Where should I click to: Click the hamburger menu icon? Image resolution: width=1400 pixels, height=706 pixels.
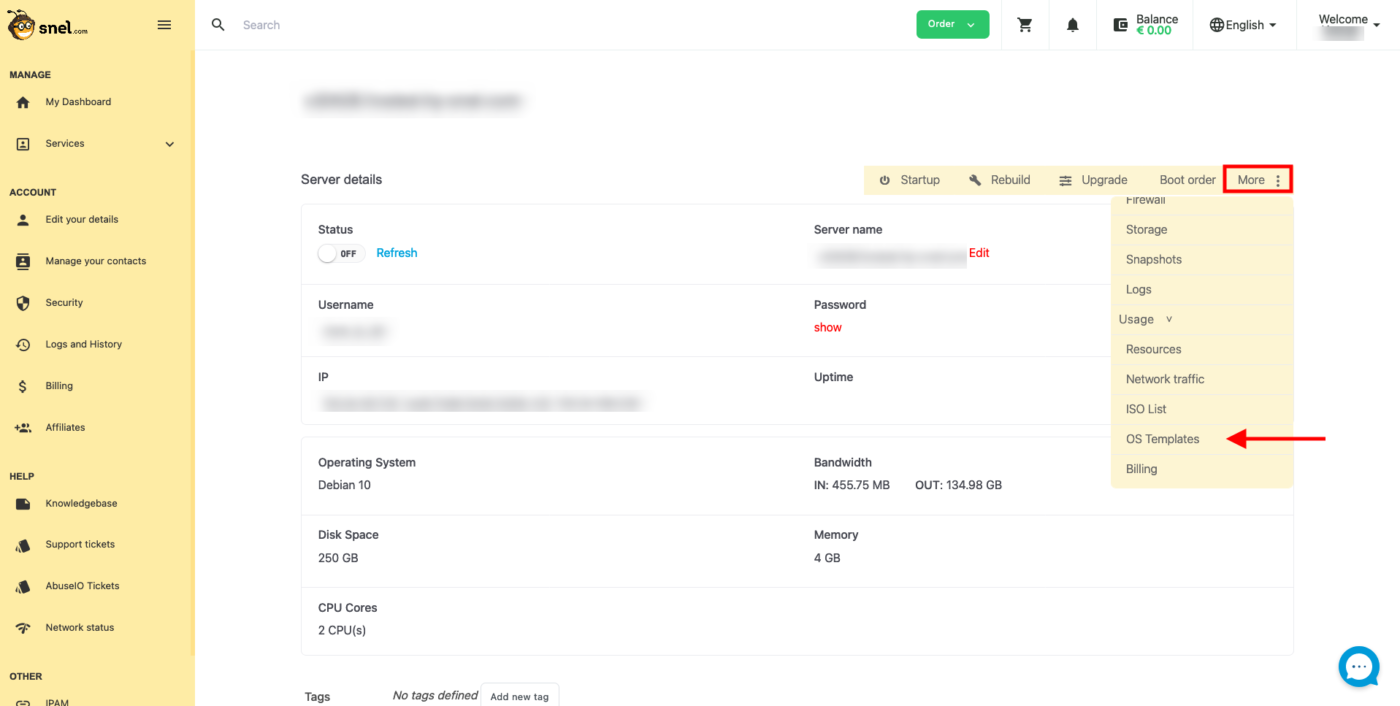point(164,25)
